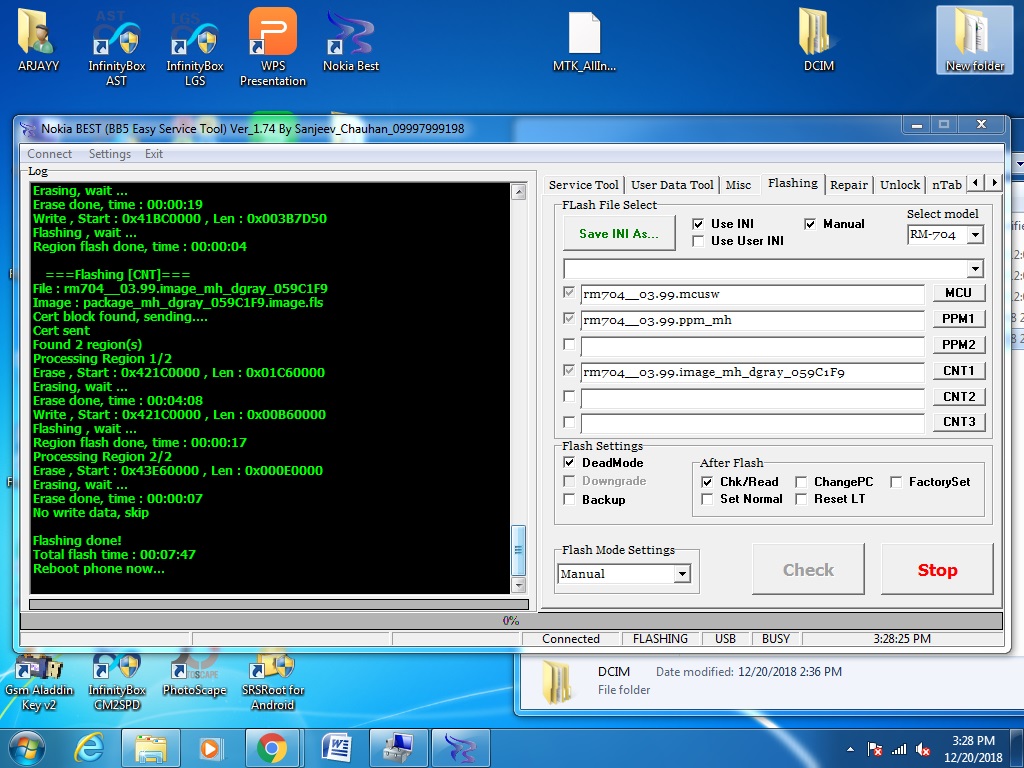
Task: Click the rm704__03.99.mcusw file field
Action: (752, 295)
